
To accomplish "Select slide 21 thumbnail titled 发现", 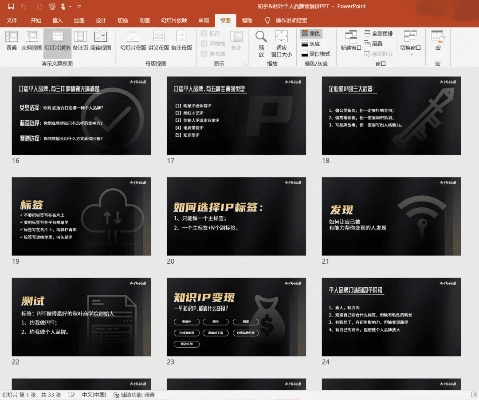I will point(391,216).
